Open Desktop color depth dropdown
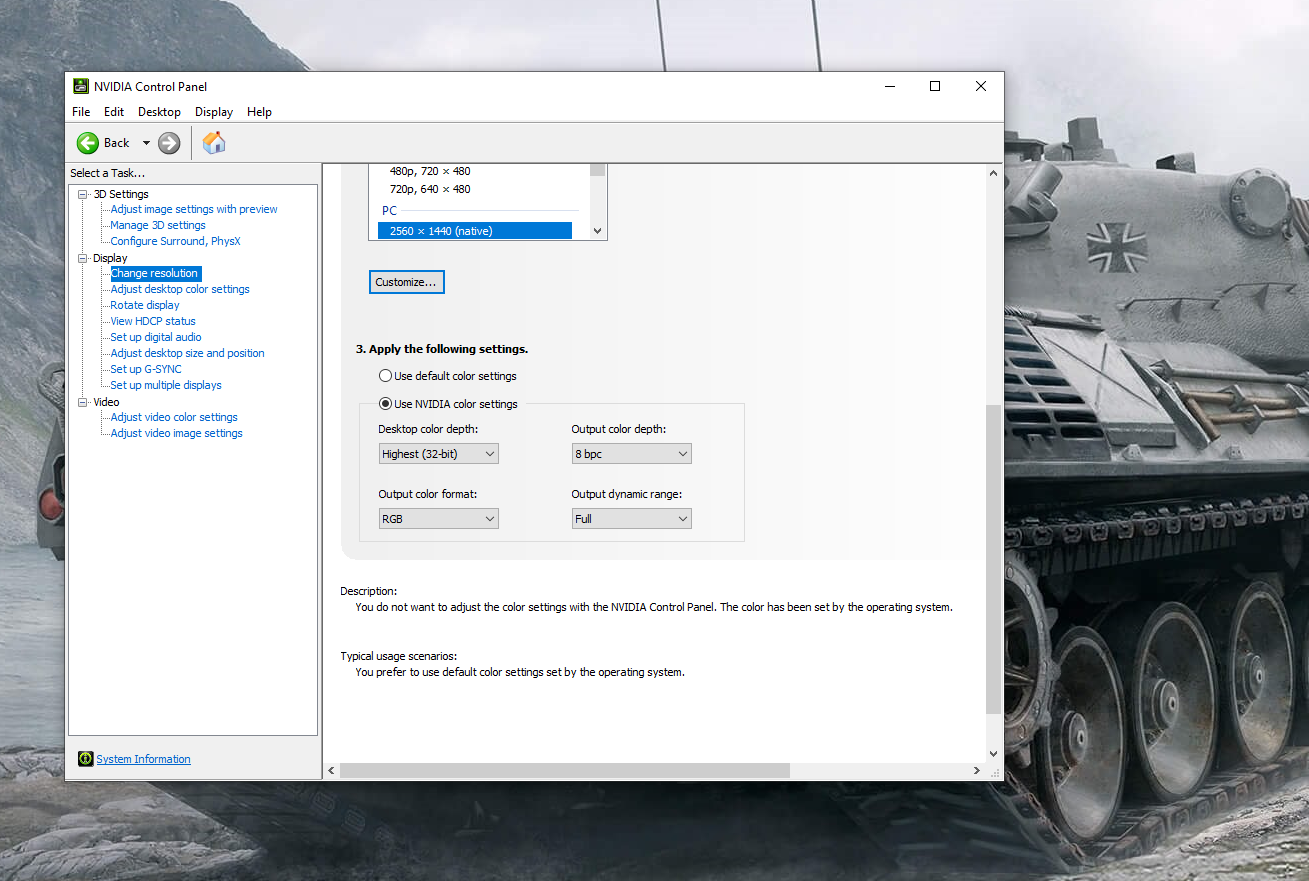Viewport: 1309px width, 881px height. [x=438, y=454]
